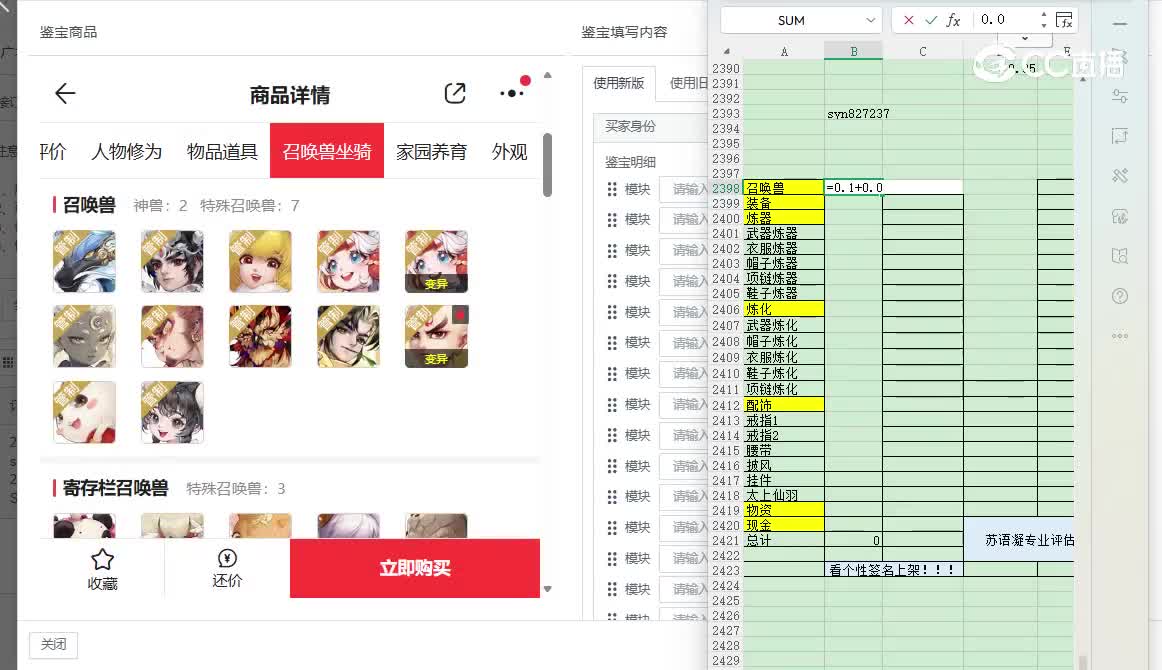Click the 配饰 cell in row 2412
The width and height of the screenshot is (1162, 670).
click(783, 405)
